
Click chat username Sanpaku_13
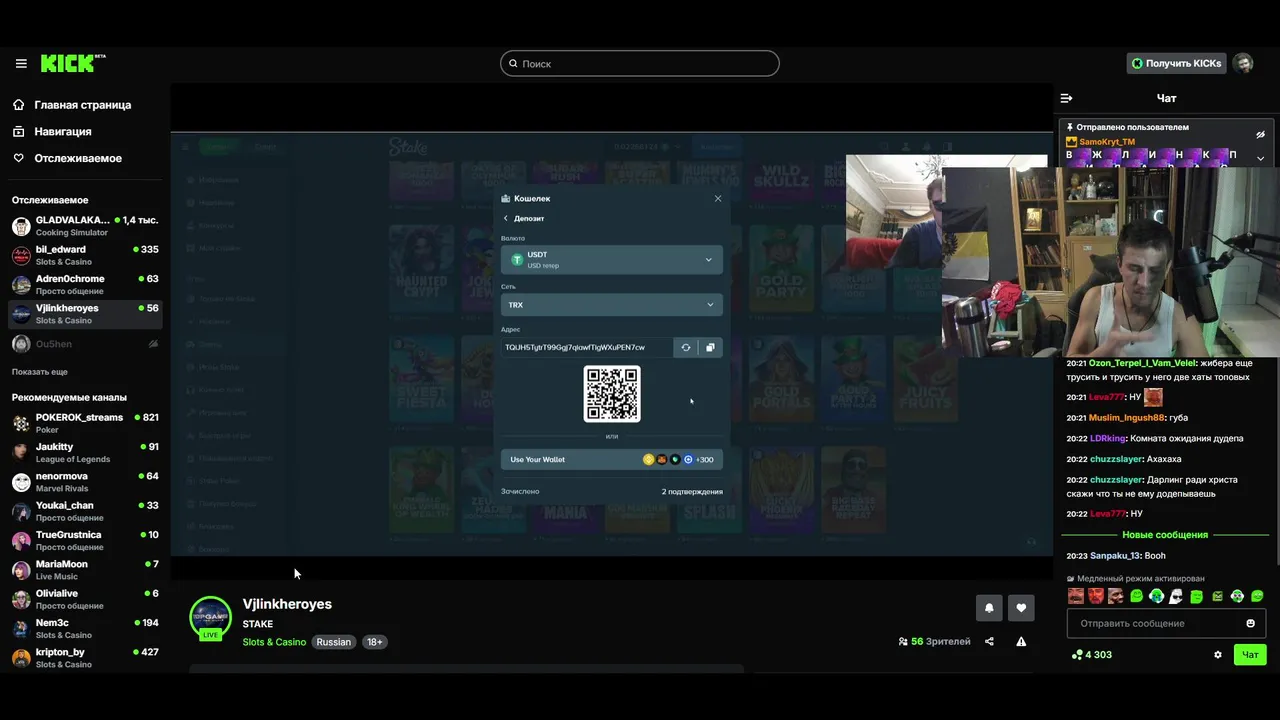click(x=1115, y=556)
